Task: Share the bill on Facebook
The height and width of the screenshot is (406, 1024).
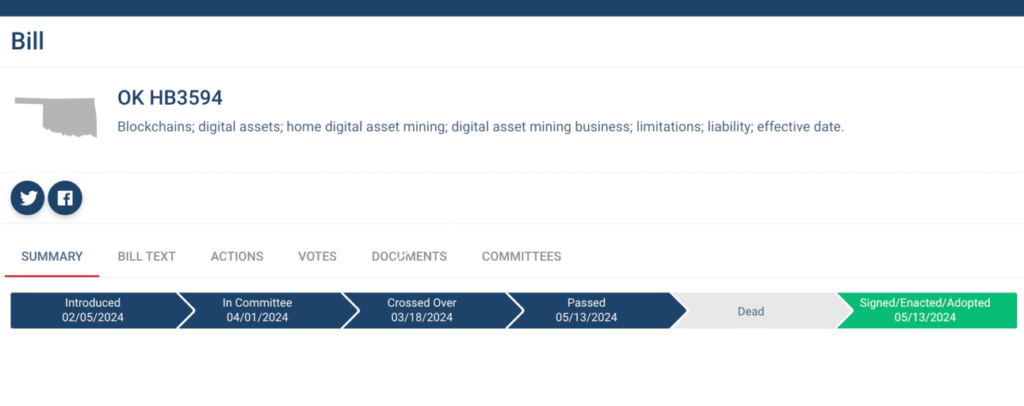Action: [65, 198]
